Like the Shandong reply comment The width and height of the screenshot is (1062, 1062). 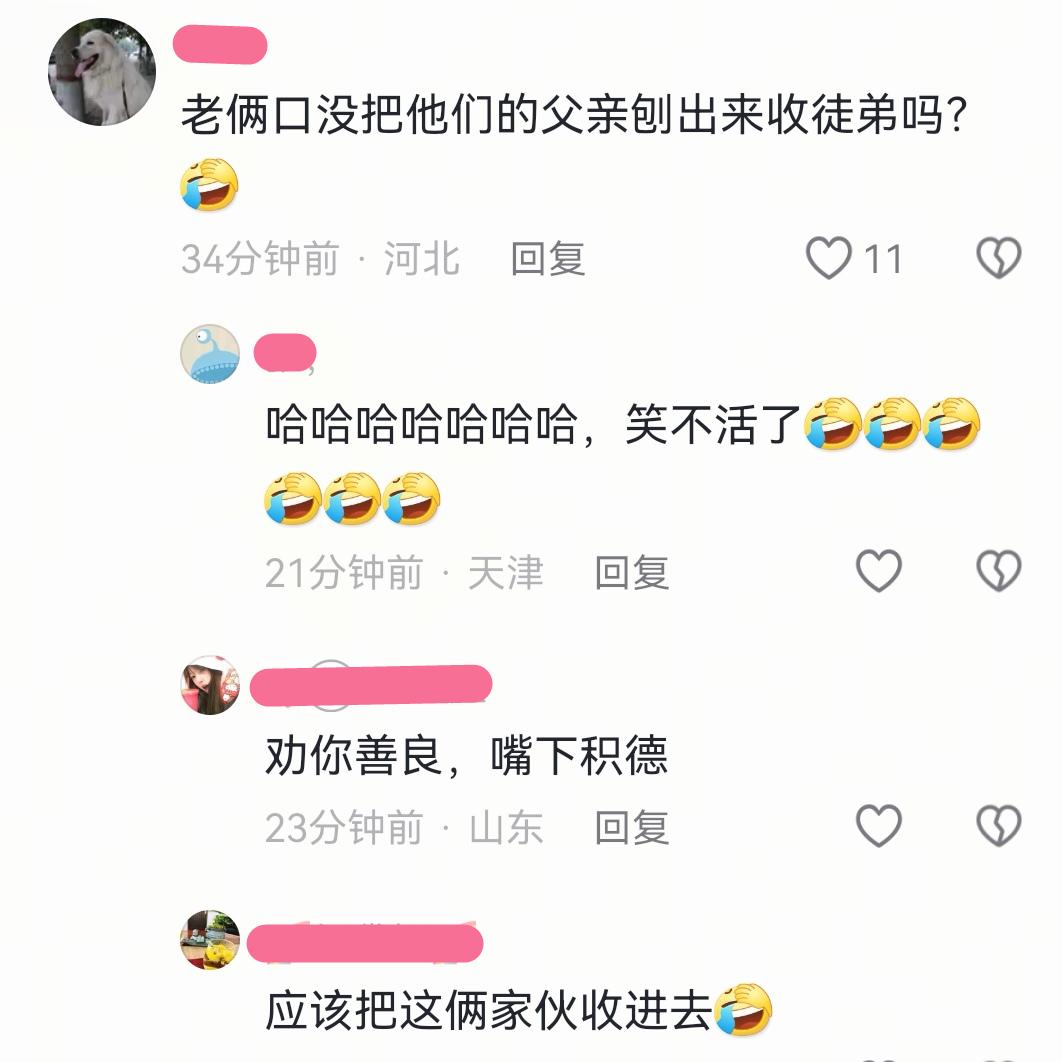coord(878,826)
